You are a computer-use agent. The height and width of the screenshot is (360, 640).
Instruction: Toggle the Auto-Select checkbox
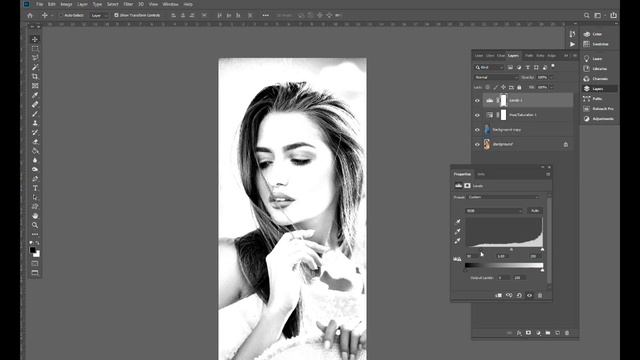click(x=61, y=15)
